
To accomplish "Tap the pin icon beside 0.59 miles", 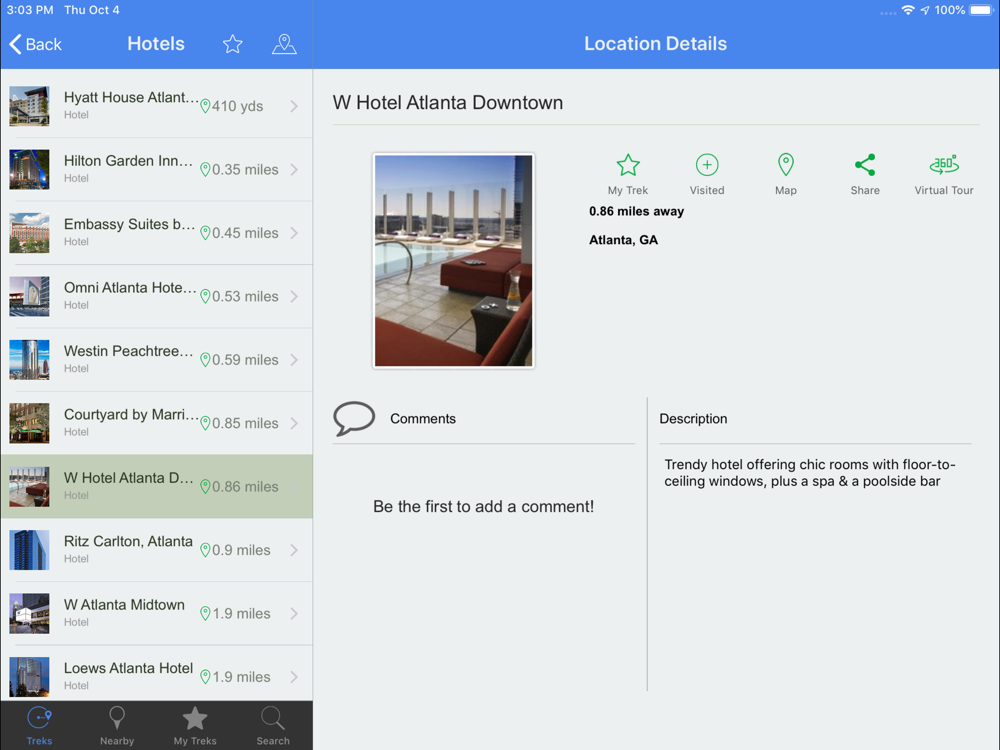I will [205, 360].
